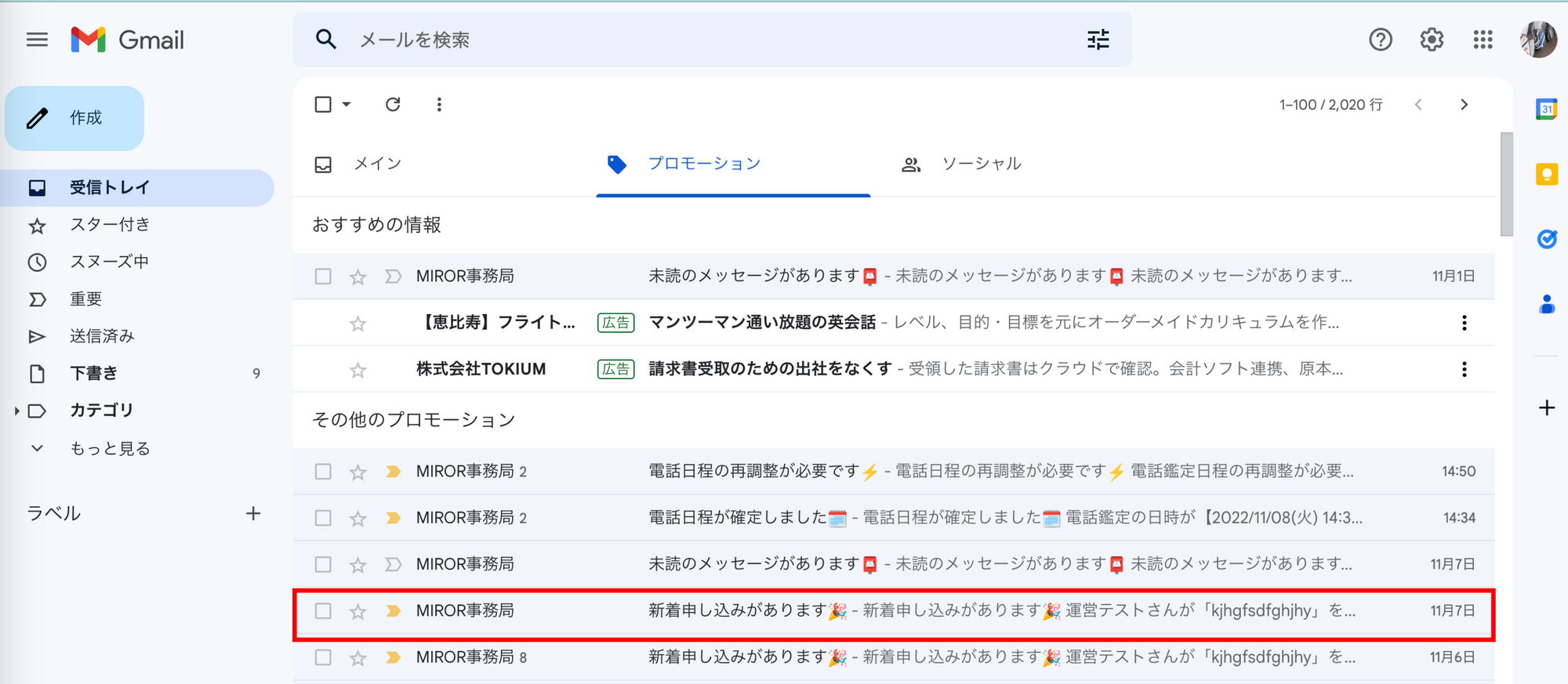Go to next page of emails
The height and width of the screenshot is (684, 1568).
click(x=1464, y=104)
